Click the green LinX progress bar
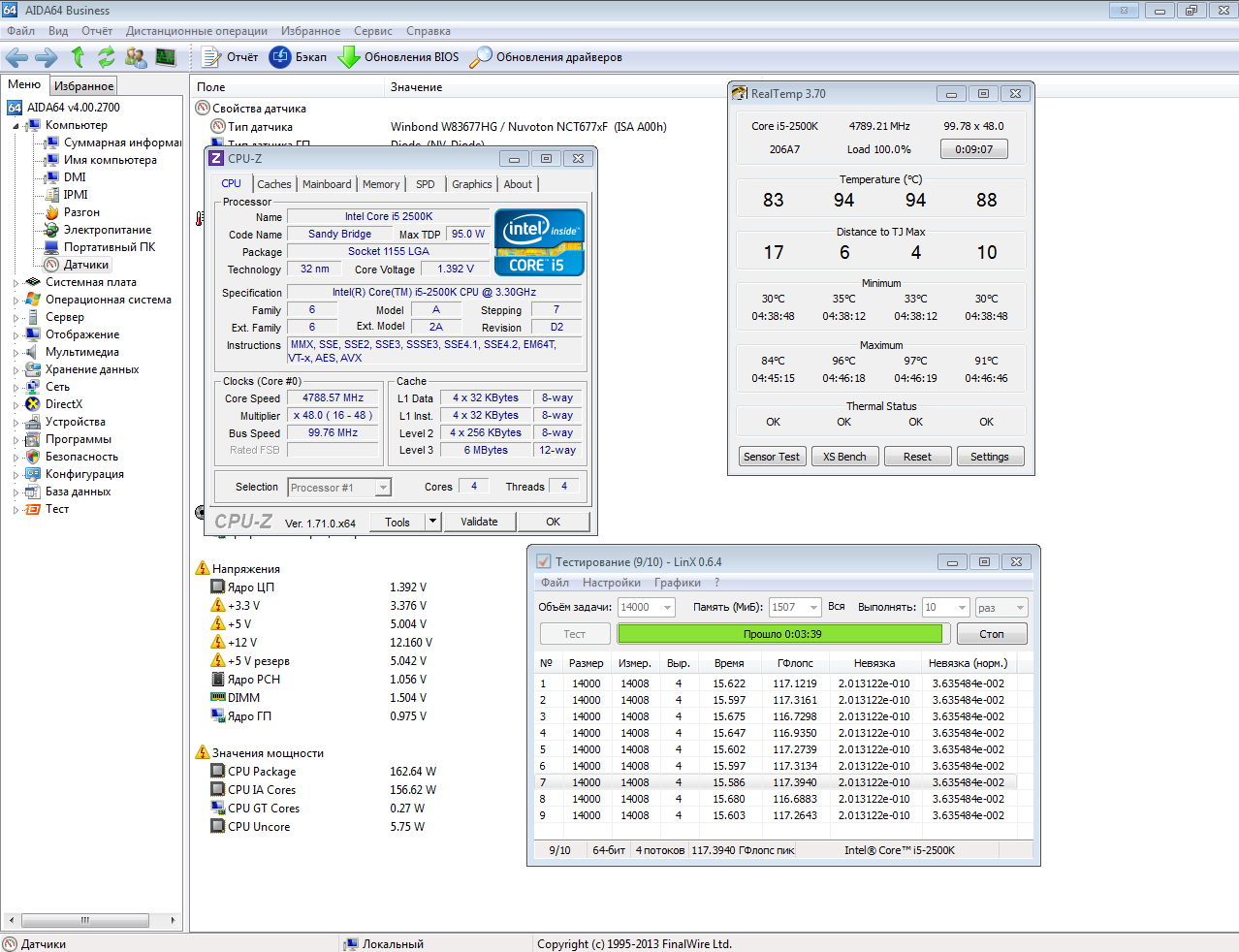1239x952 pixels. [780, 634]
